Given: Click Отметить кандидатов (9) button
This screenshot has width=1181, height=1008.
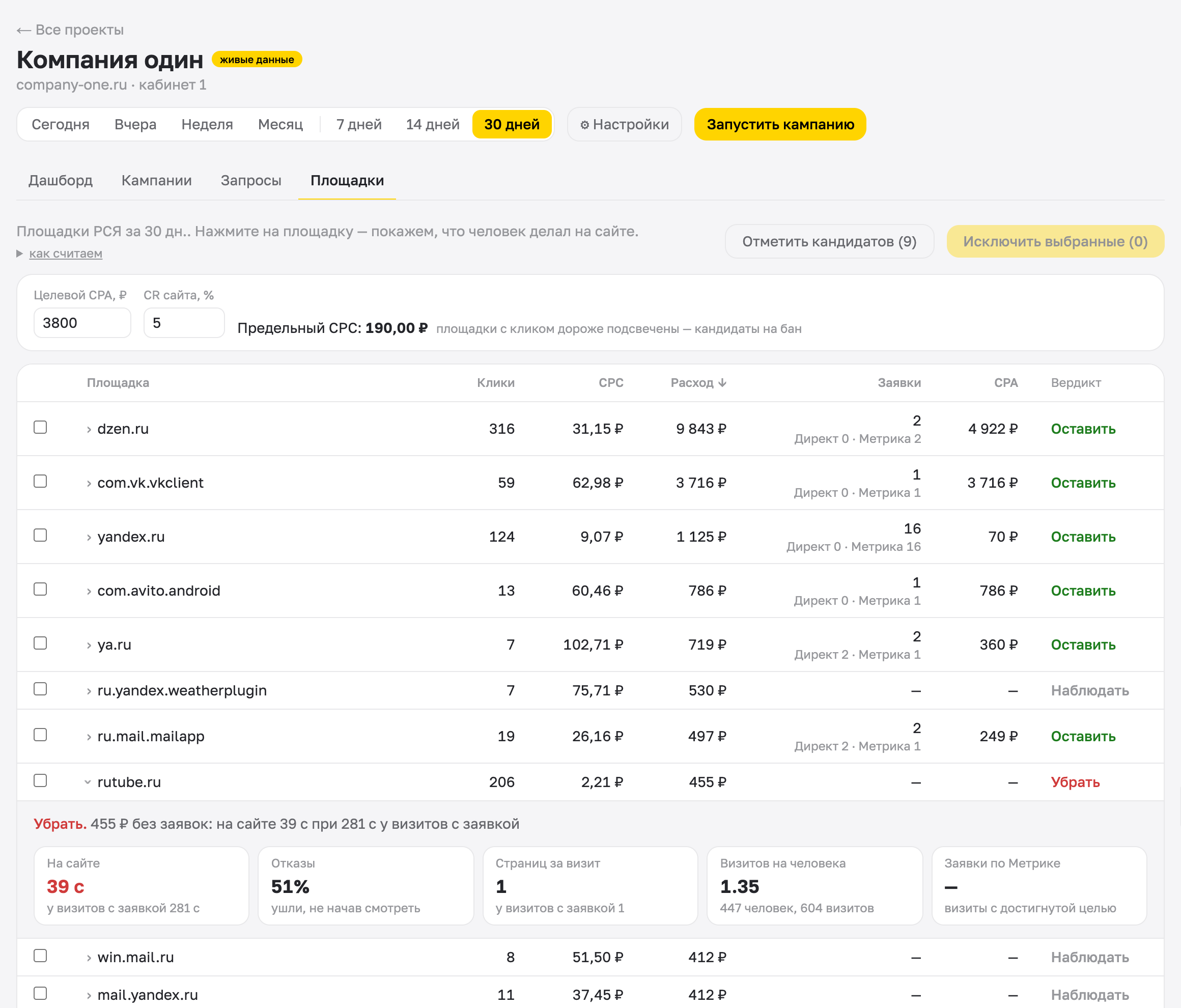Looking at the screenshot, I should [x=829, y=241].
